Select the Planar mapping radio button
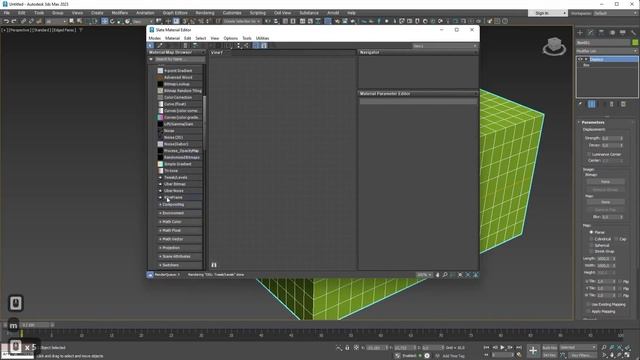 [x=591, y=232]
